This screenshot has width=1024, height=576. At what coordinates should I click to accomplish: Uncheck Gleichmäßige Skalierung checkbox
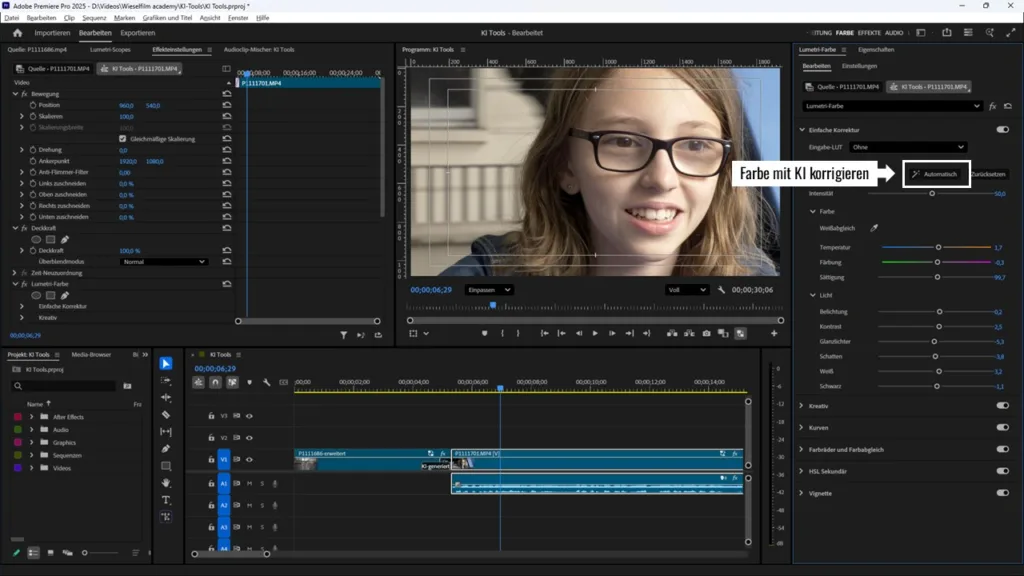point(123,139)
